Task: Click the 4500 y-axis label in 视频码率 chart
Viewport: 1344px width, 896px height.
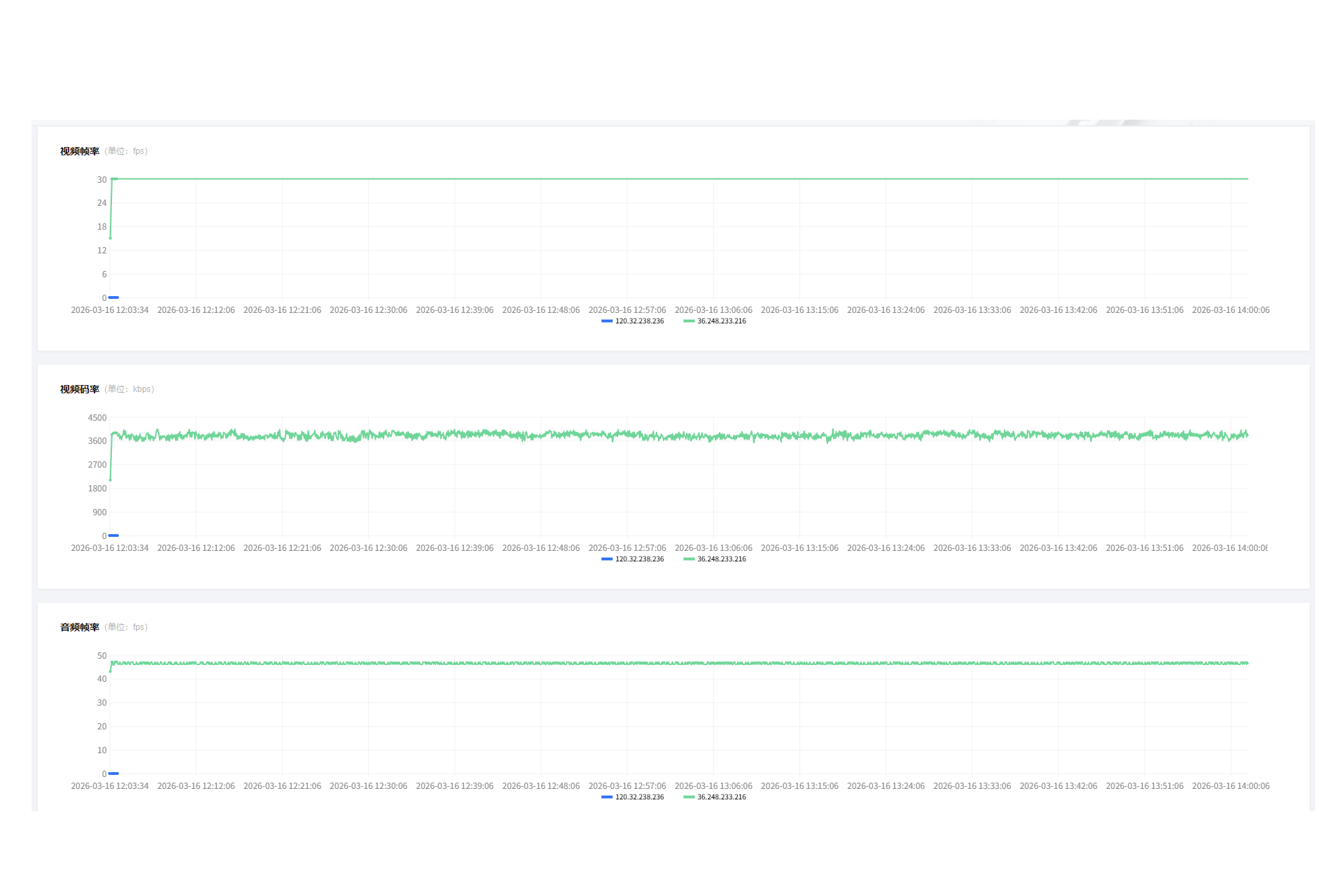Action: [97, 418]
